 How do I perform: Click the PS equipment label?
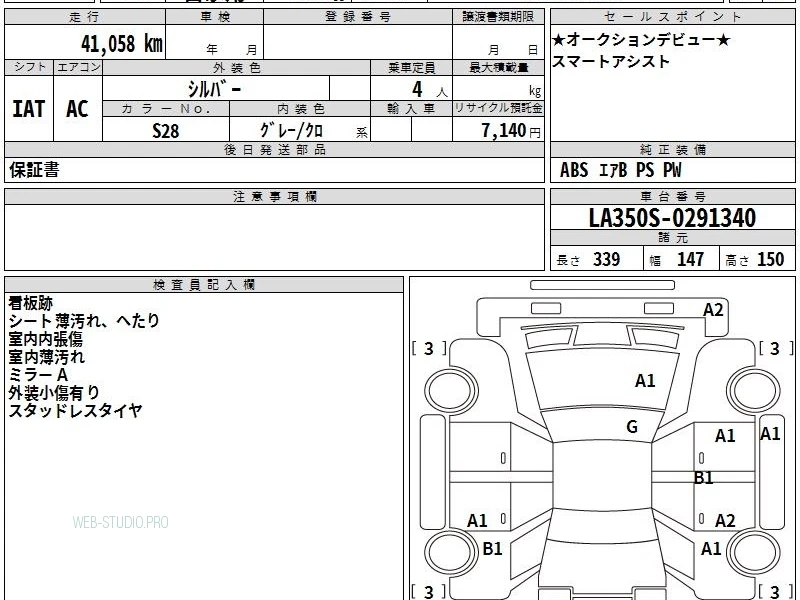(x=645, y=170)
